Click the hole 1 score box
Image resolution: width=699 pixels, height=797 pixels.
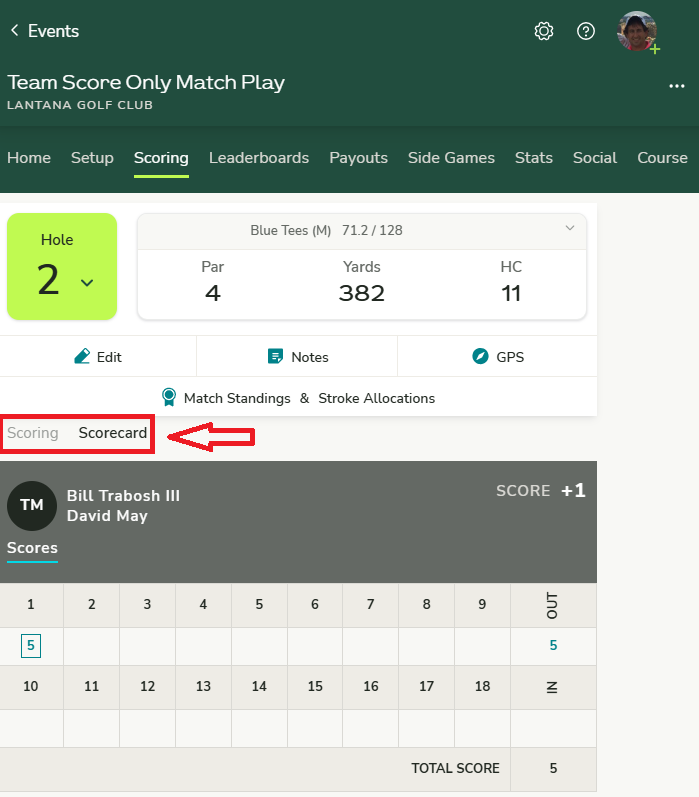pos(31,645)
